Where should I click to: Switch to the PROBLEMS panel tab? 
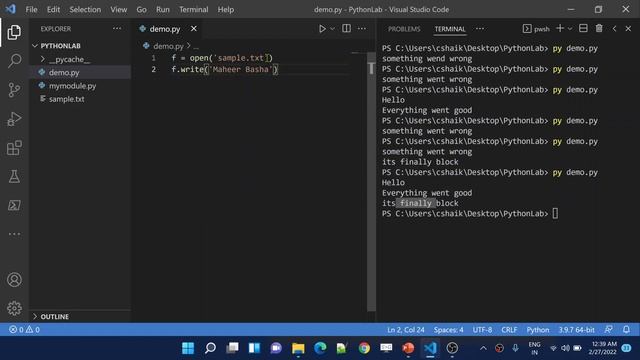click(x=404, y=29)
